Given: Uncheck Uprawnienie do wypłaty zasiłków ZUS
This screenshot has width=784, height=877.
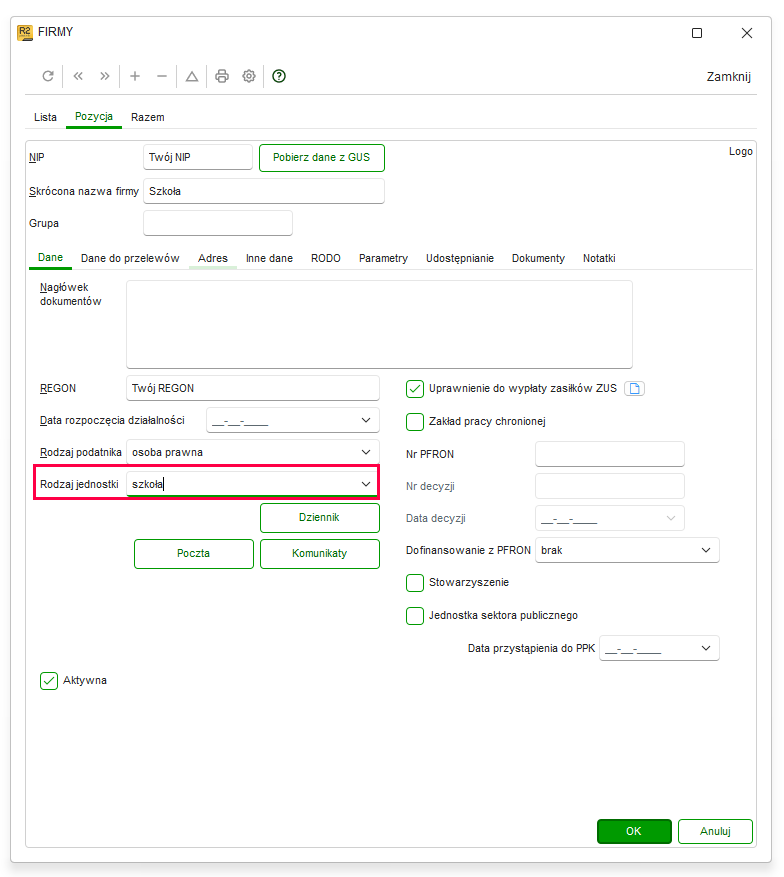Looking at the screenshot, I should pos(415,389).
